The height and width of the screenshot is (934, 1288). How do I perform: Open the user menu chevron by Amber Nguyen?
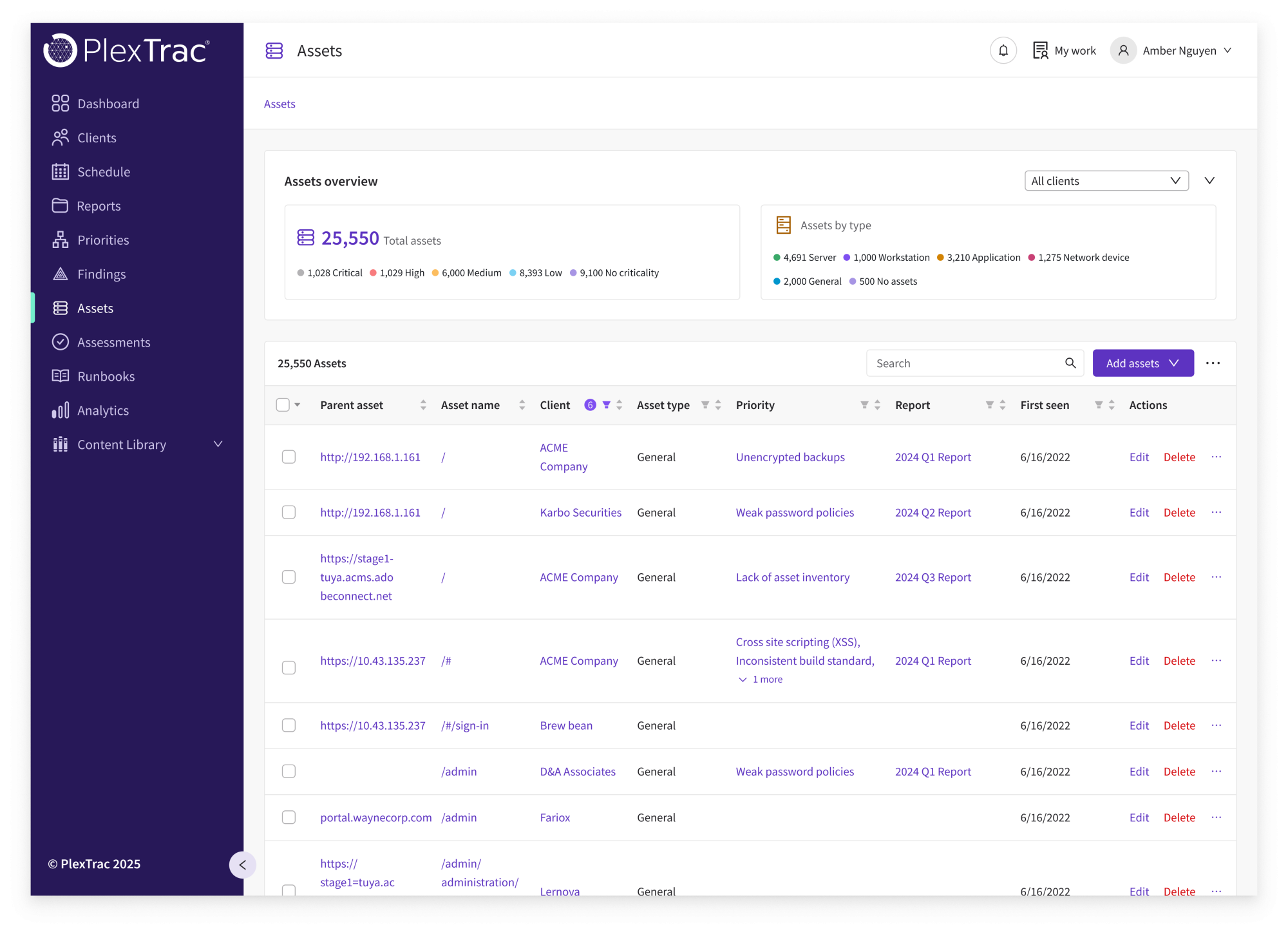(x=1227, y=51)
